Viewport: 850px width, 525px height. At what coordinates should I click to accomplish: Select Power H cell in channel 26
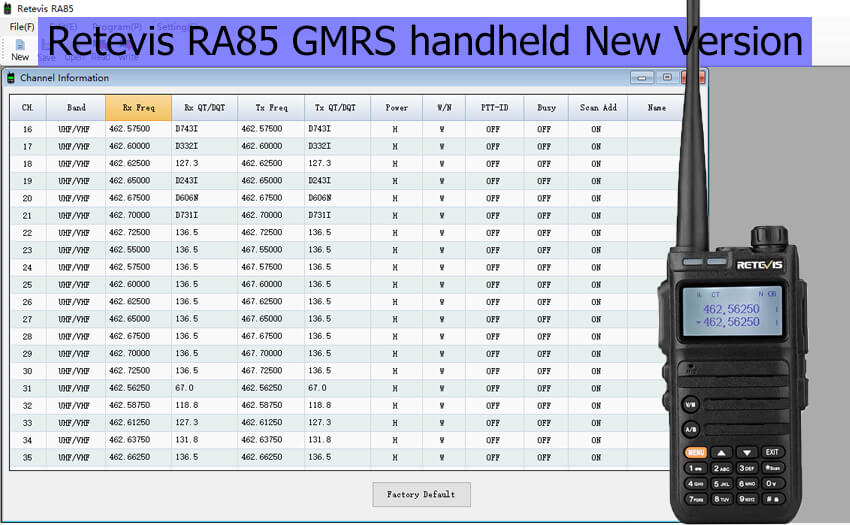tap(396, 302)
